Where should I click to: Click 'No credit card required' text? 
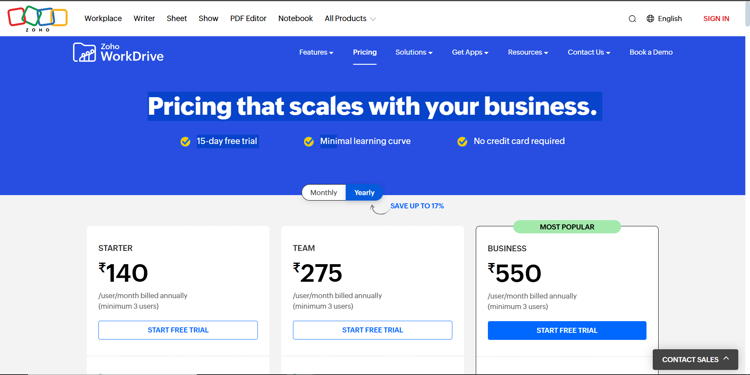pyautogui.click(x=519, y=141)
